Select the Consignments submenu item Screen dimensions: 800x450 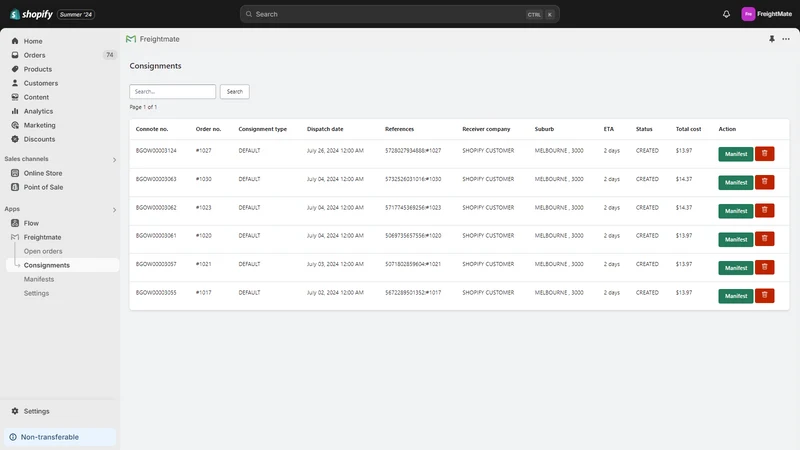pos(62,265)
